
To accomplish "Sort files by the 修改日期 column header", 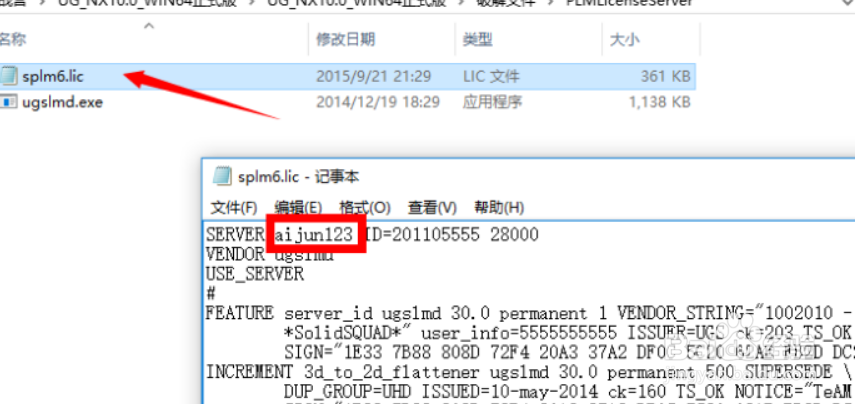I will click(345, 40).
